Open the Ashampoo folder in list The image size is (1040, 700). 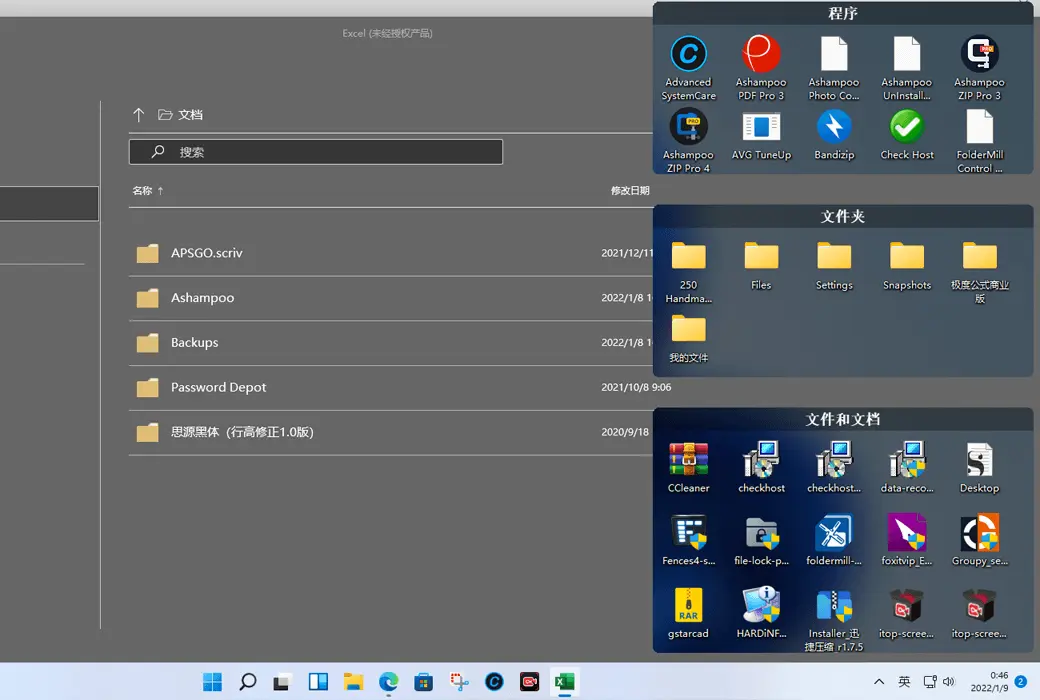(391, 298)
